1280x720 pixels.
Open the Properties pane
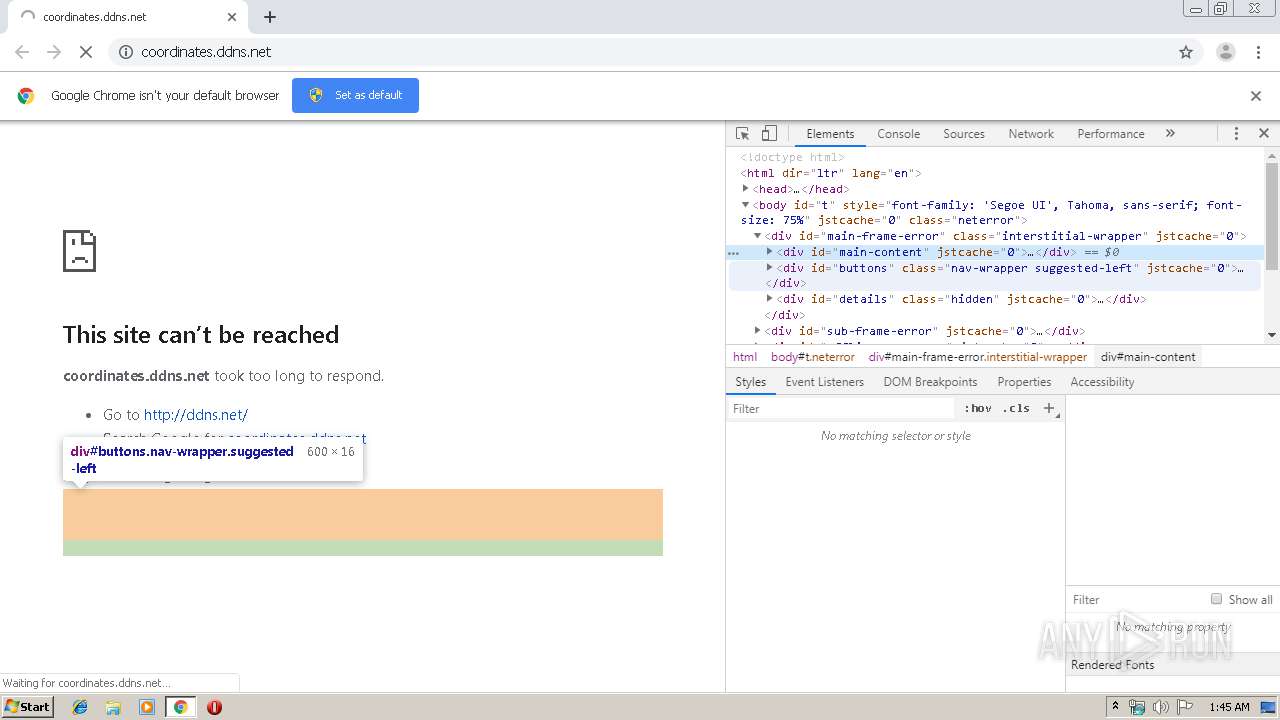click(1024, 382)
